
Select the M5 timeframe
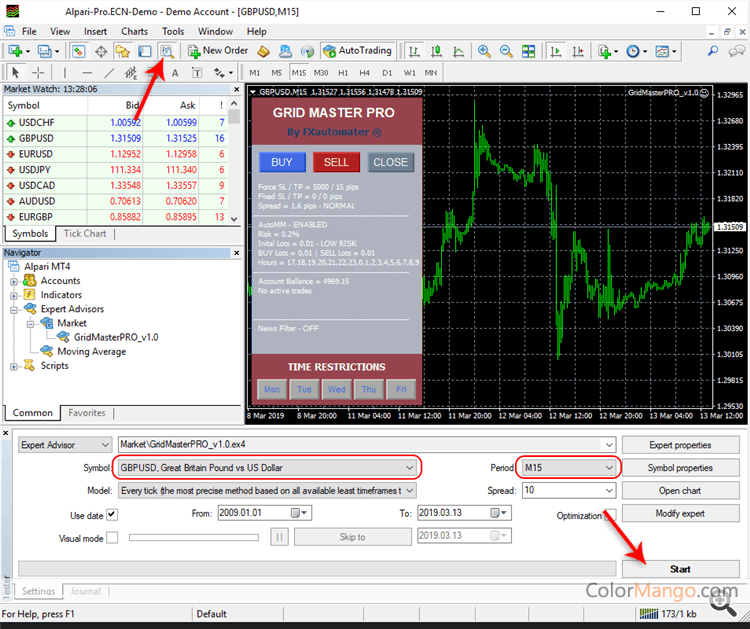click(x=276, y=73)
